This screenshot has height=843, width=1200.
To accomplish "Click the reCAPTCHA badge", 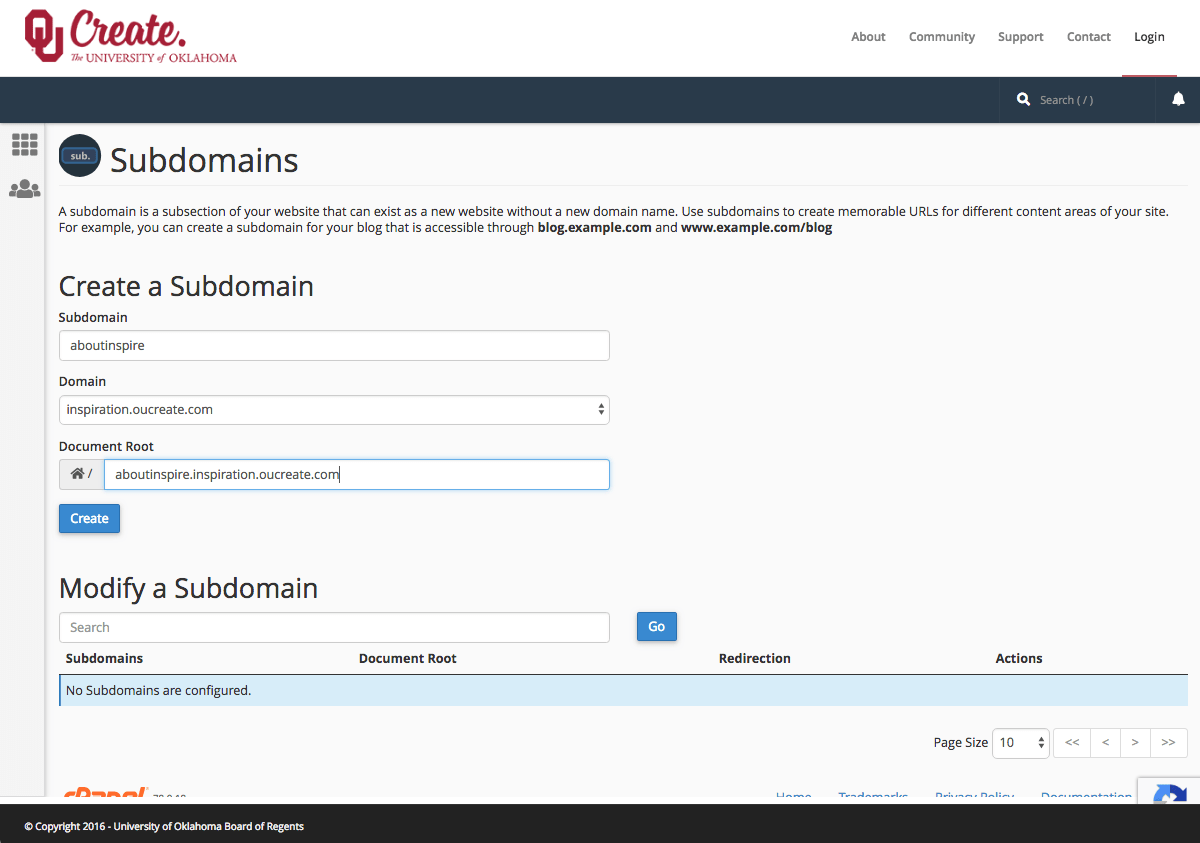I will coord(1169,791).
